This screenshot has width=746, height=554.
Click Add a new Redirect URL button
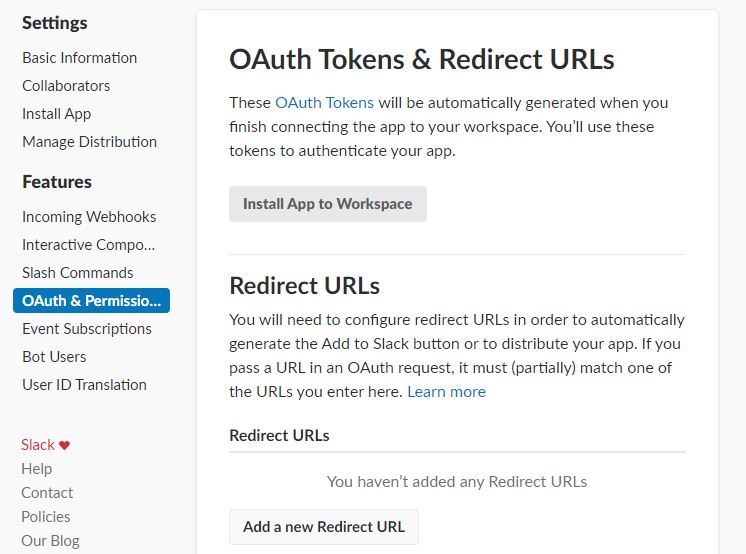pyautogui.click(x=324, y=527)
